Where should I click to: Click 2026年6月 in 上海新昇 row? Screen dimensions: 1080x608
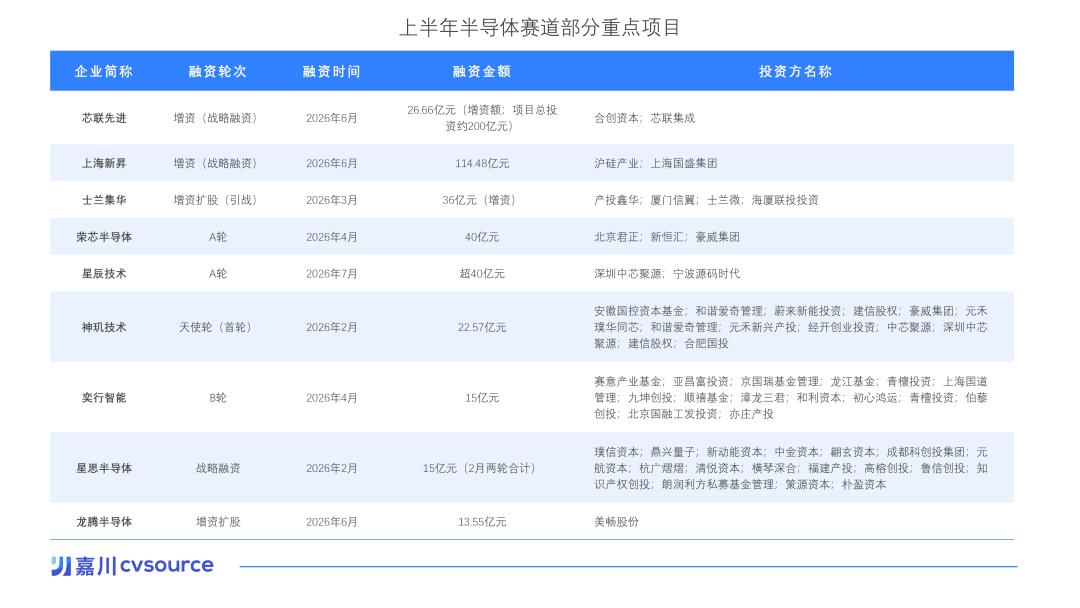pyautogui.click(x=331, y=163)
